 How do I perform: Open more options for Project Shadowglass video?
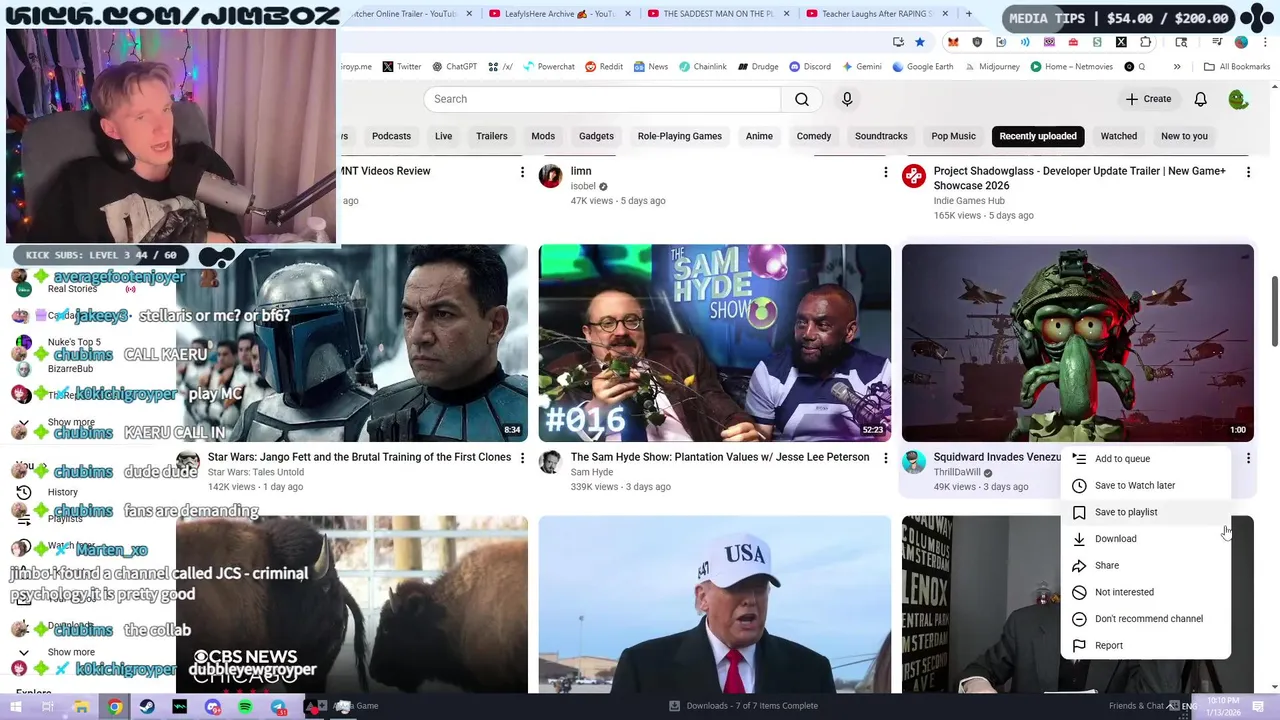click(1248, 172)
